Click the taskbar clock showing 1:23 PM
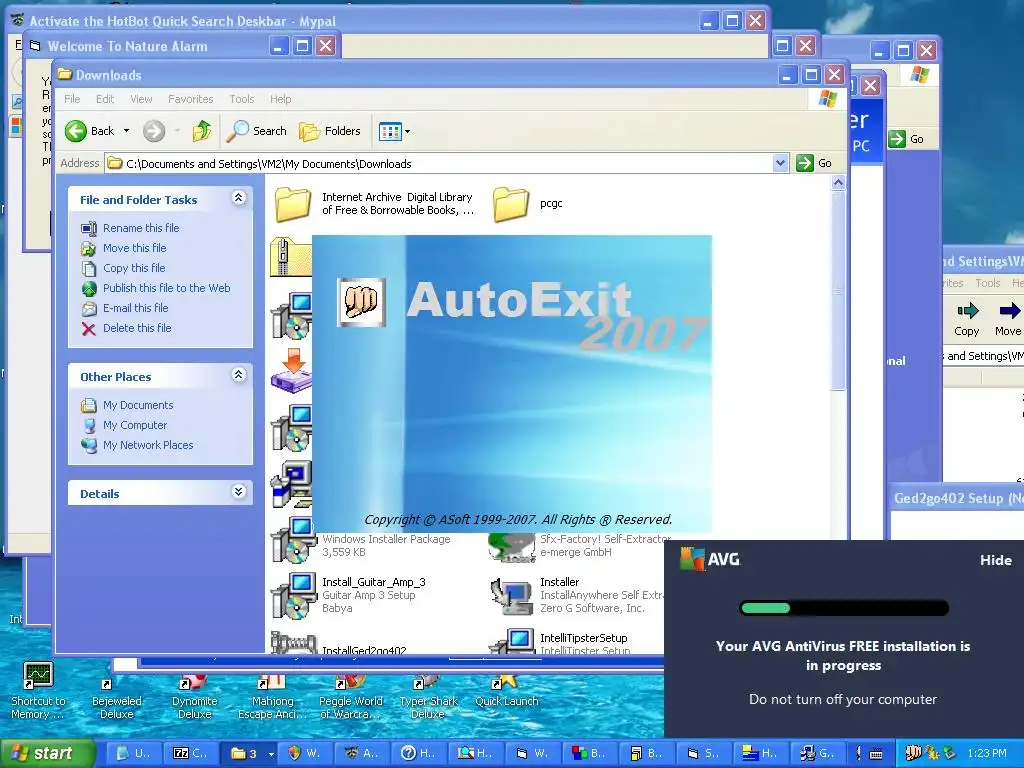Image resolution: width=1024 pixels, height=768 pixels. coord(987,753)
